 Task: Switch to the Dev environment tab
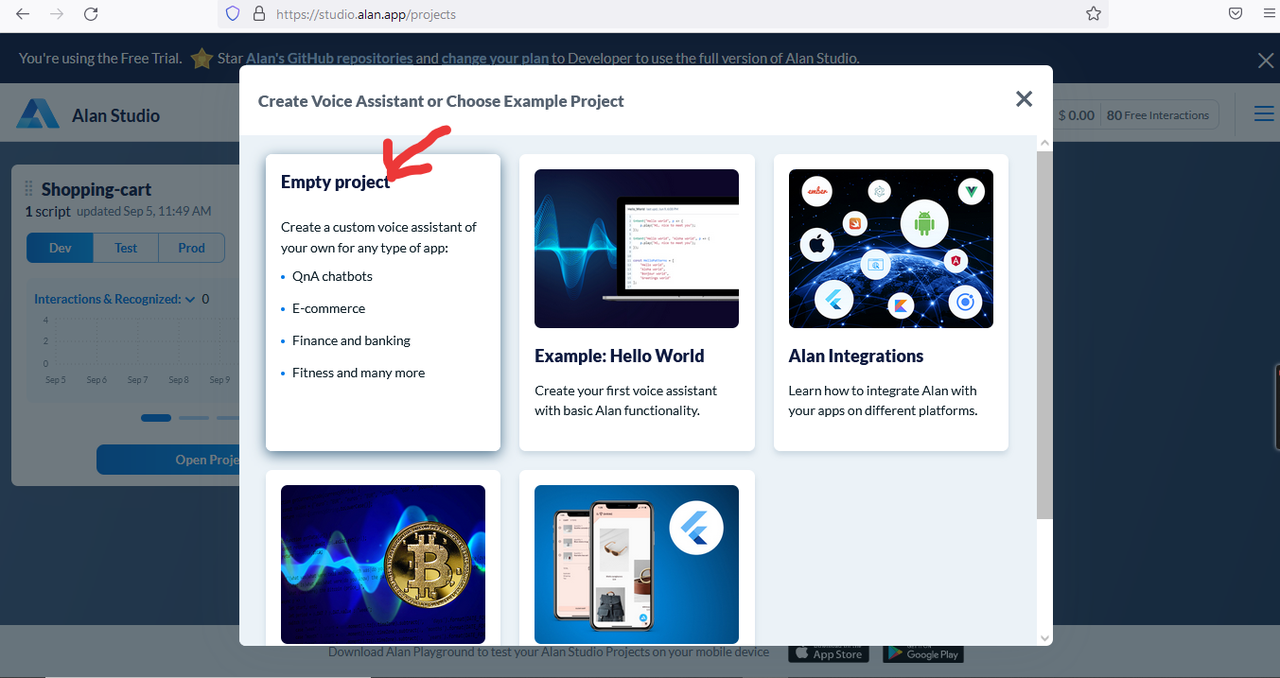(60, 248)
